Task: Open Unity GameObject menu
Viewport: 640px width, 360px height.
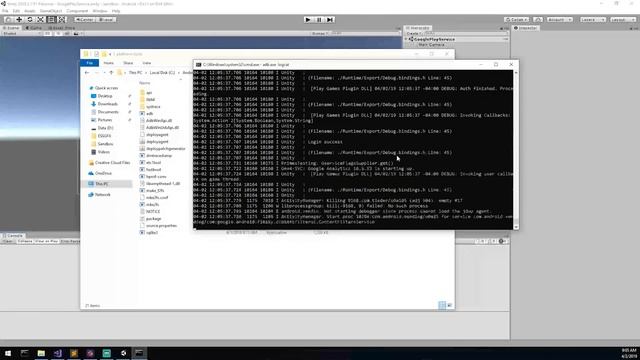Action: tap(51, 11)
